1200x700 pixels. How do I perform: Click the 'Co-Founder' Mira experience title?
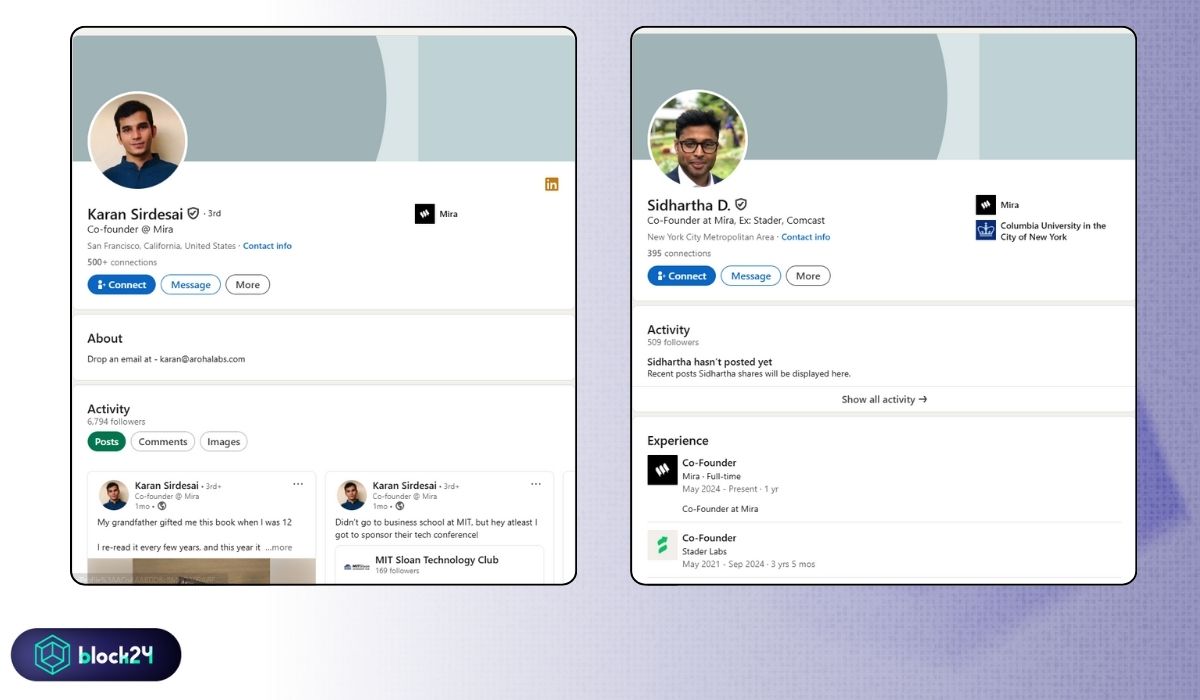(x=709, y=463)
